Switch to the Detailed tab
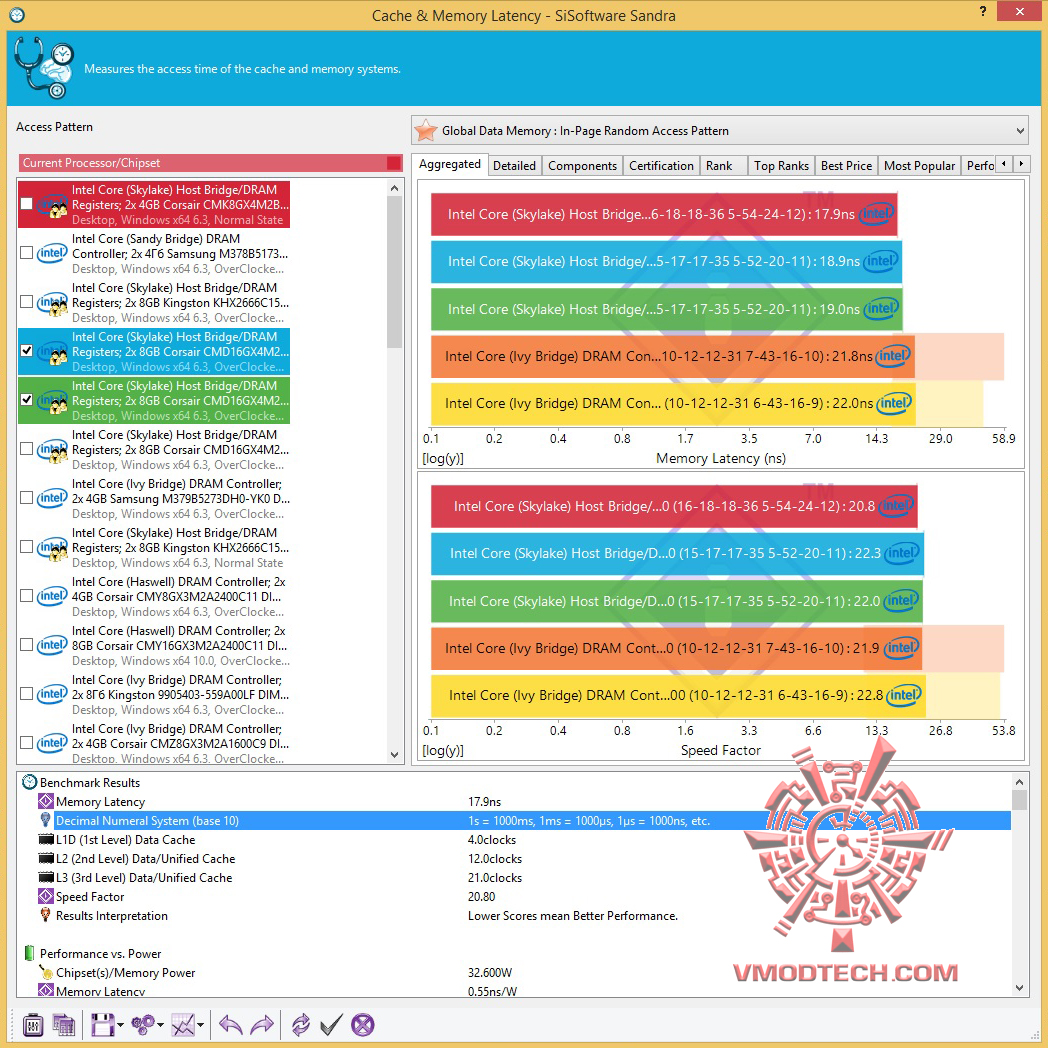The height and width of the screenshot is (1048, 1048). [515, 166]
